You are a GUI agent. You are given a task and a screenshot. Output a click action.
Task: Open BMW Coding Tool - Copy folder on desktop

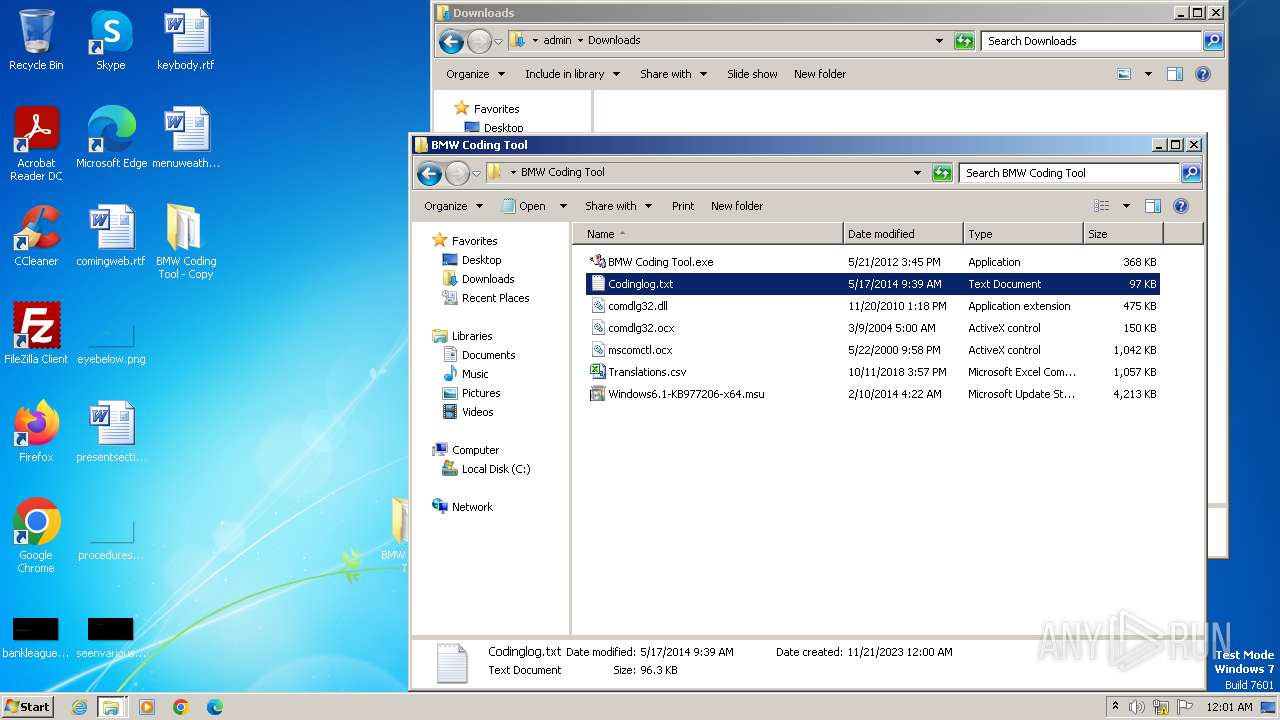click(185, 243)
